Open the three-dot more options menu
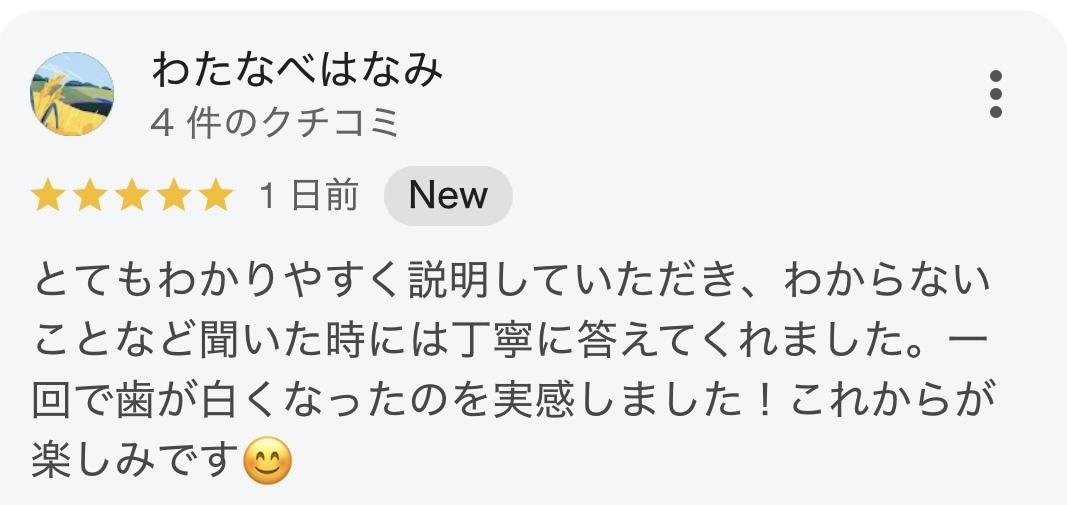 click(996, 94)
